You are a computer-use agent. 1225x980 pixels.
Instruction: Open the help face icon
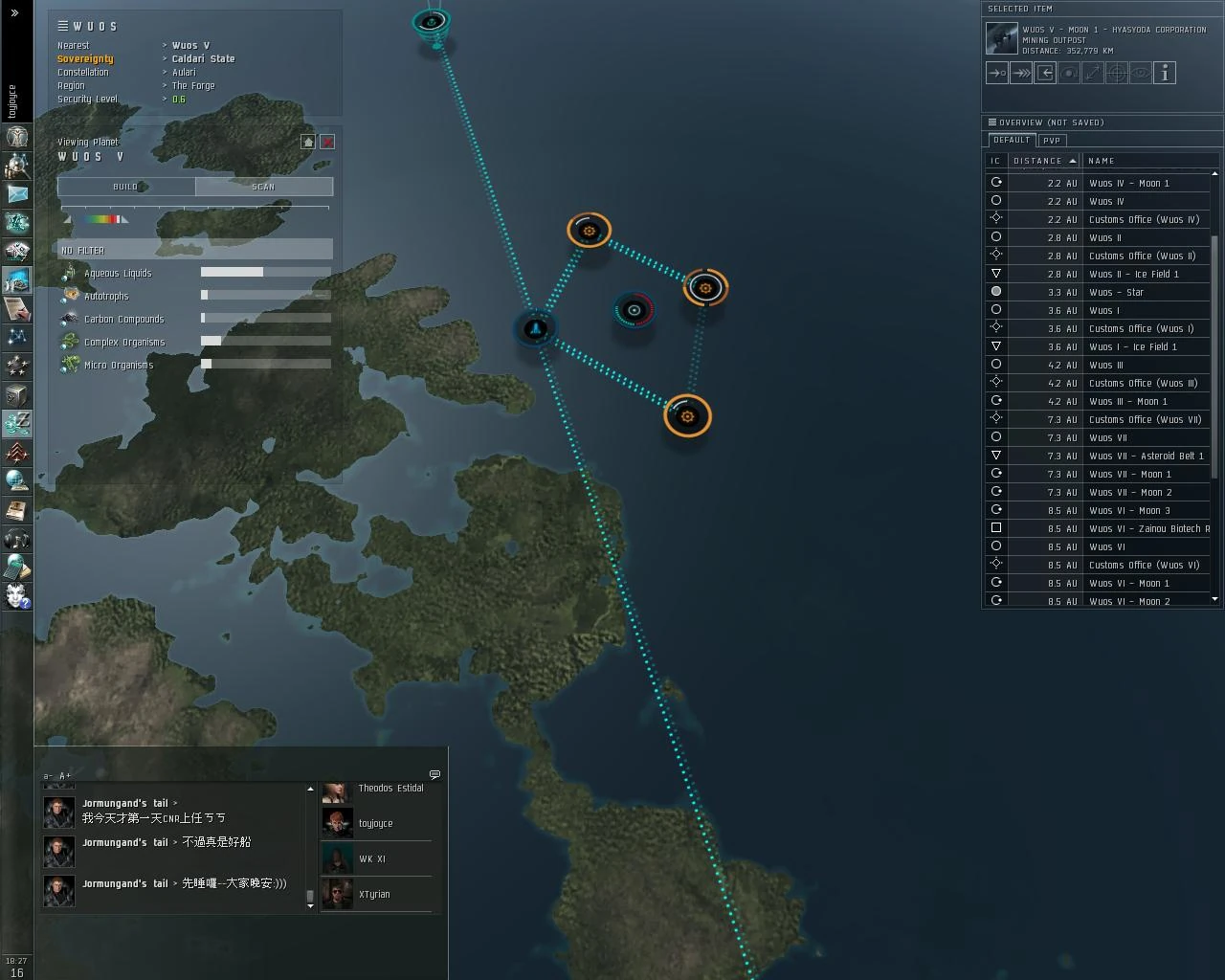(16, 595)
